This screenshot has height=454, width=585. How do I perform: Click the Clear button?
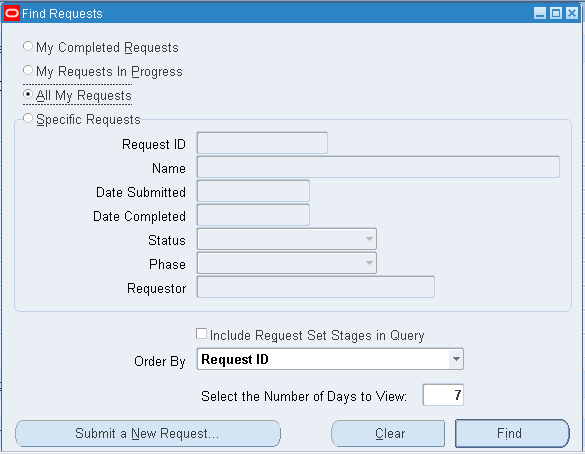[x=388, y=433]
